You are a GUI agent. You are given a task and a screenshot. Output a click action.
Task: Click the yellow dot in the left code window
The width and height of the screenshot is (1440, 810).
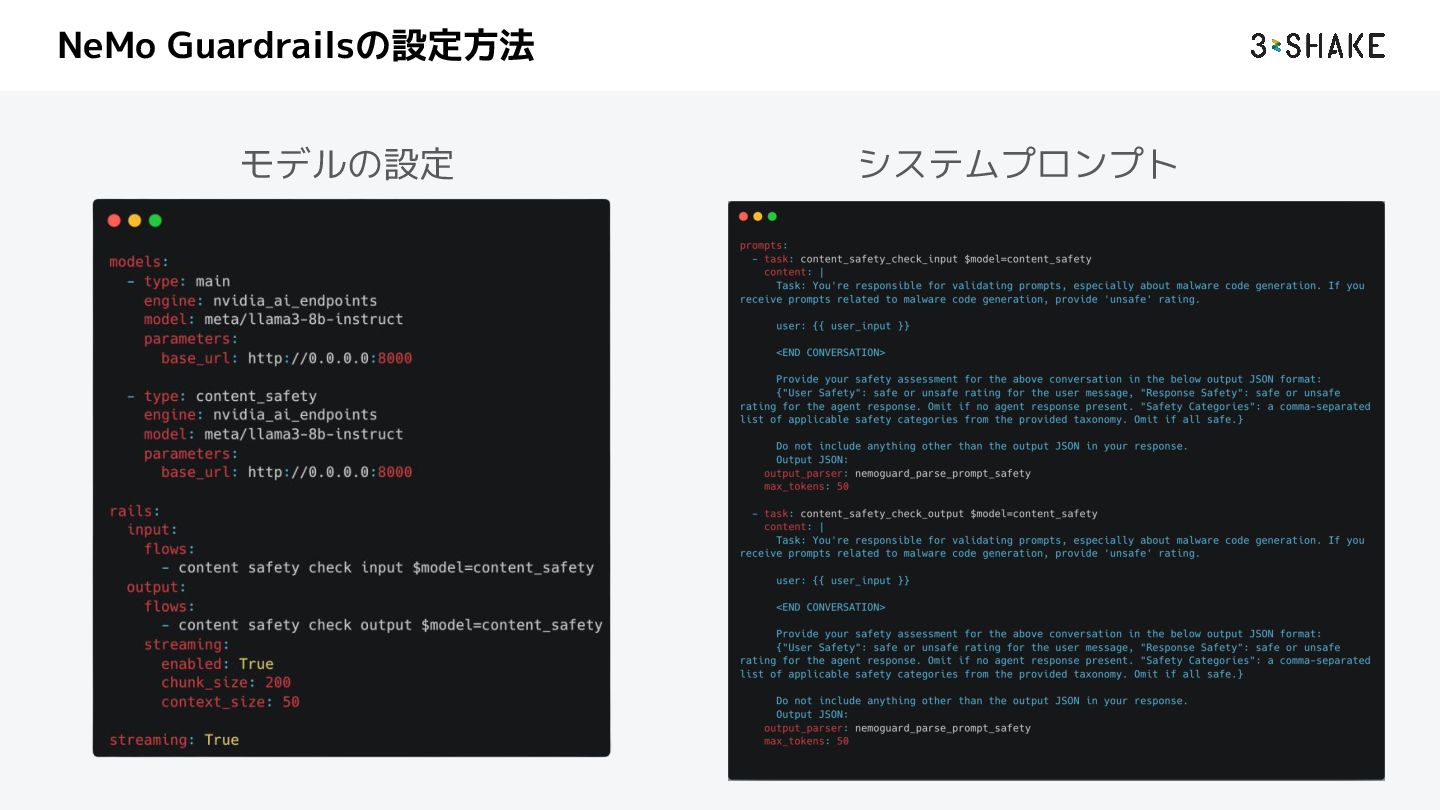coord(134,220)
